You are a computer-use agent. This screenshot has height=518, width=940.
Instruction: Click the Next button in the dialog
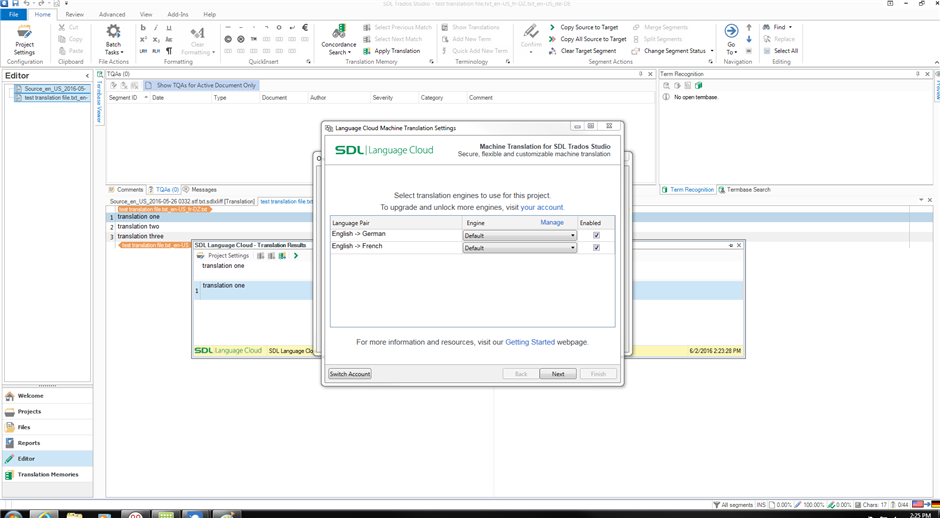coord(557,374)
